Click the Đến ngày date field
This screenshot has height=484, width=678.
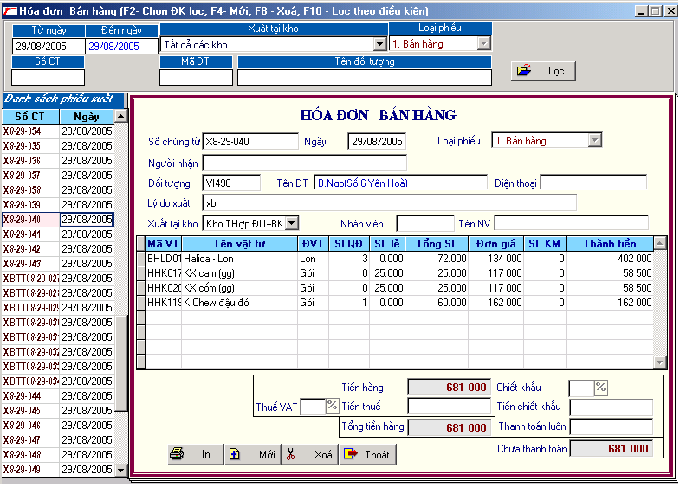point(122,46)
